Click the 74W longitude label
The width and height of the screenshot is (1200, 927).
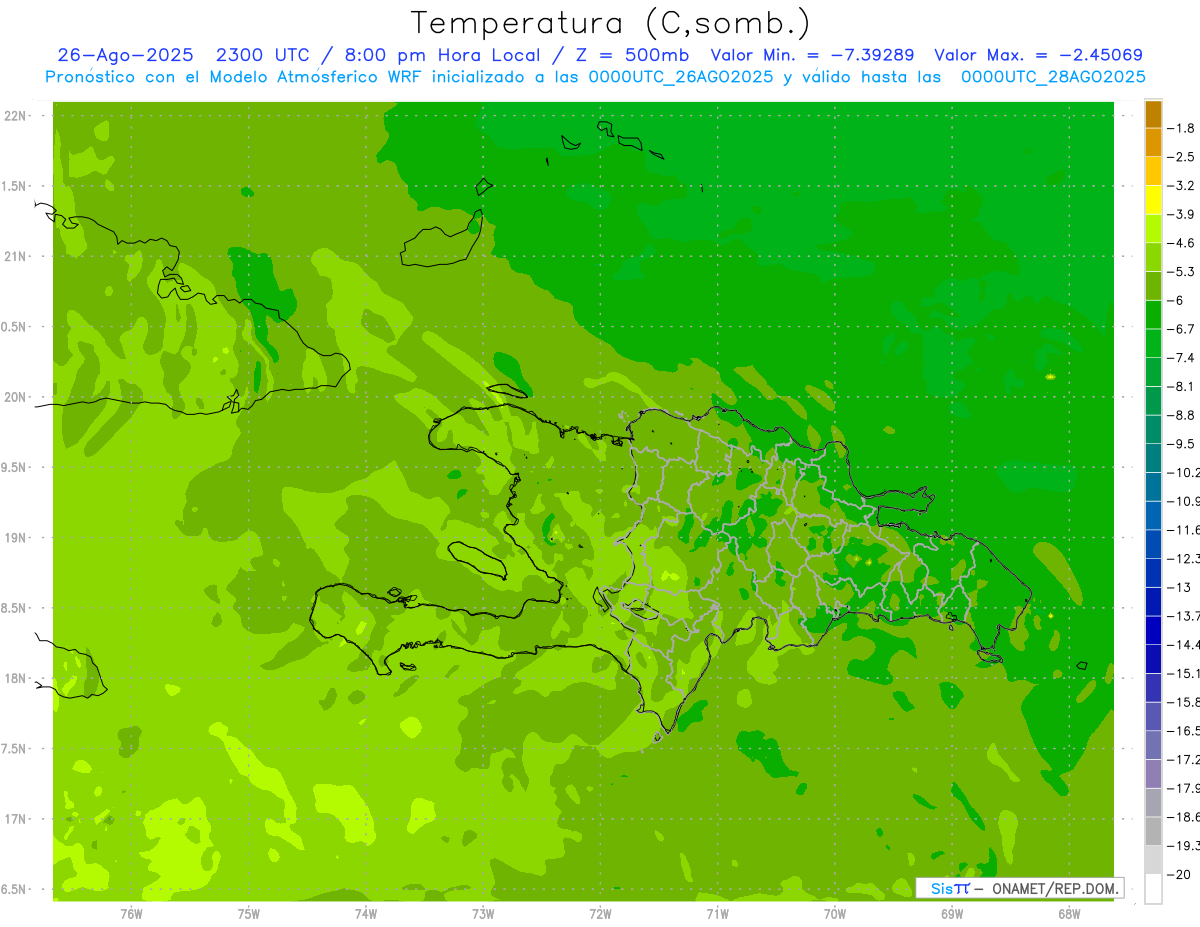(365, 914)
